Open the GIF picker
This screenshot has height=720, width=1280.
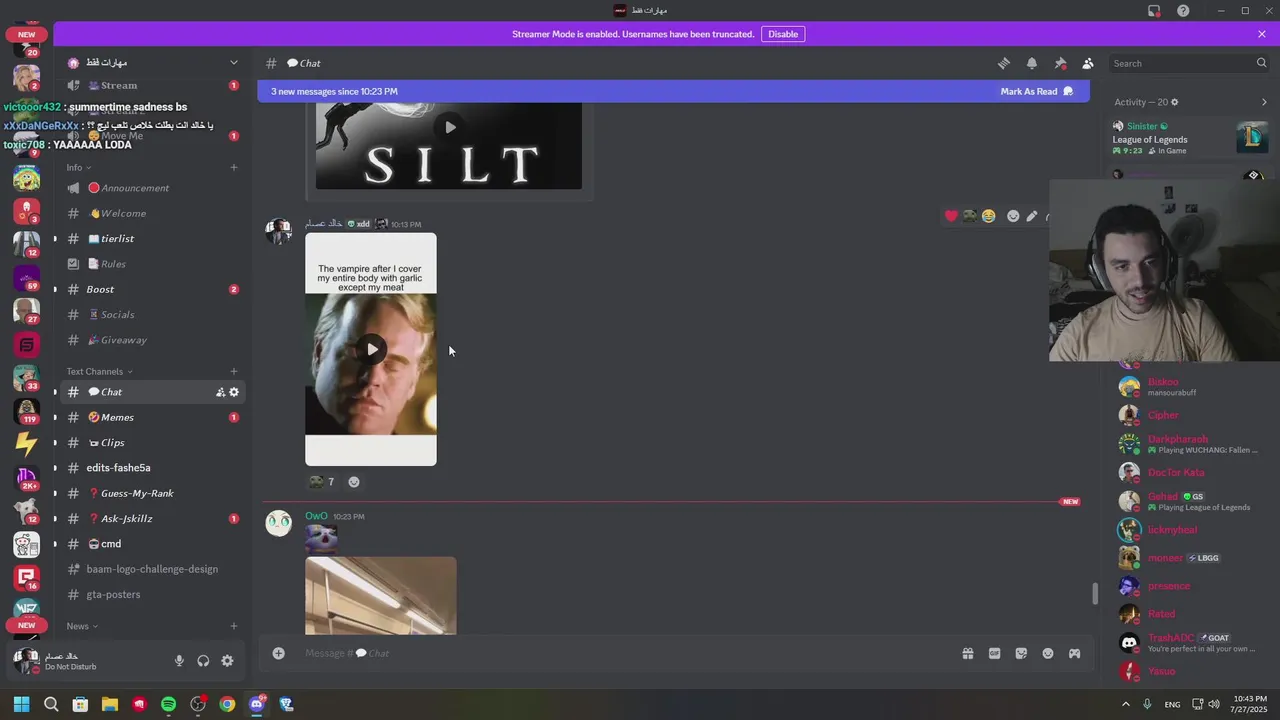[x=994, y=653]
